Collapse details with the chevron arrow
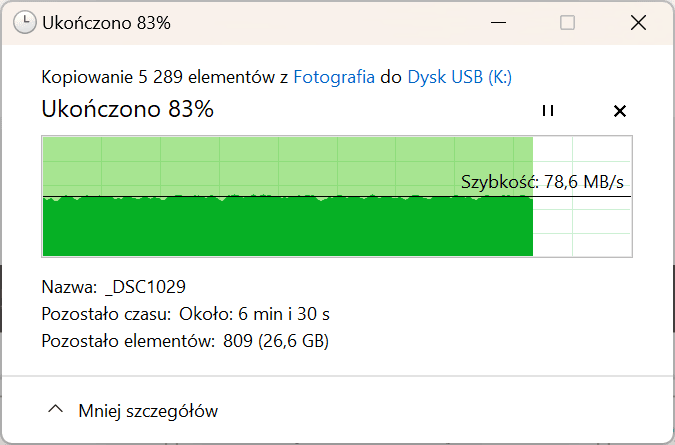Screen dimensions: 675x445 click(56, 409)
